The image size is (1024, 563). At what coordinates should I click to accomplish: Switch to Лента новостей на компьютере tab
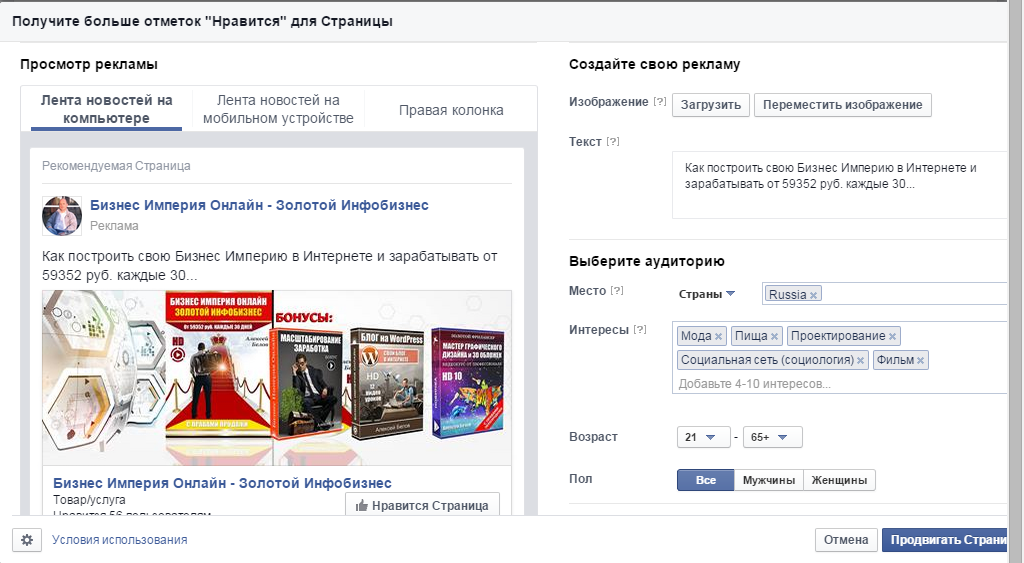point(106,109)
